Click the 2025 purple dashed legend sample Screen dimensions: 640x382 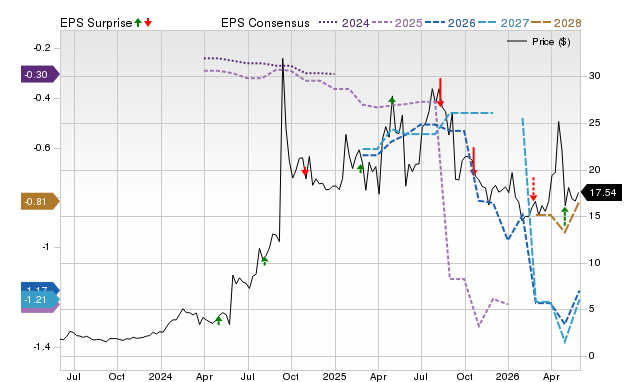tap(382, 23)
